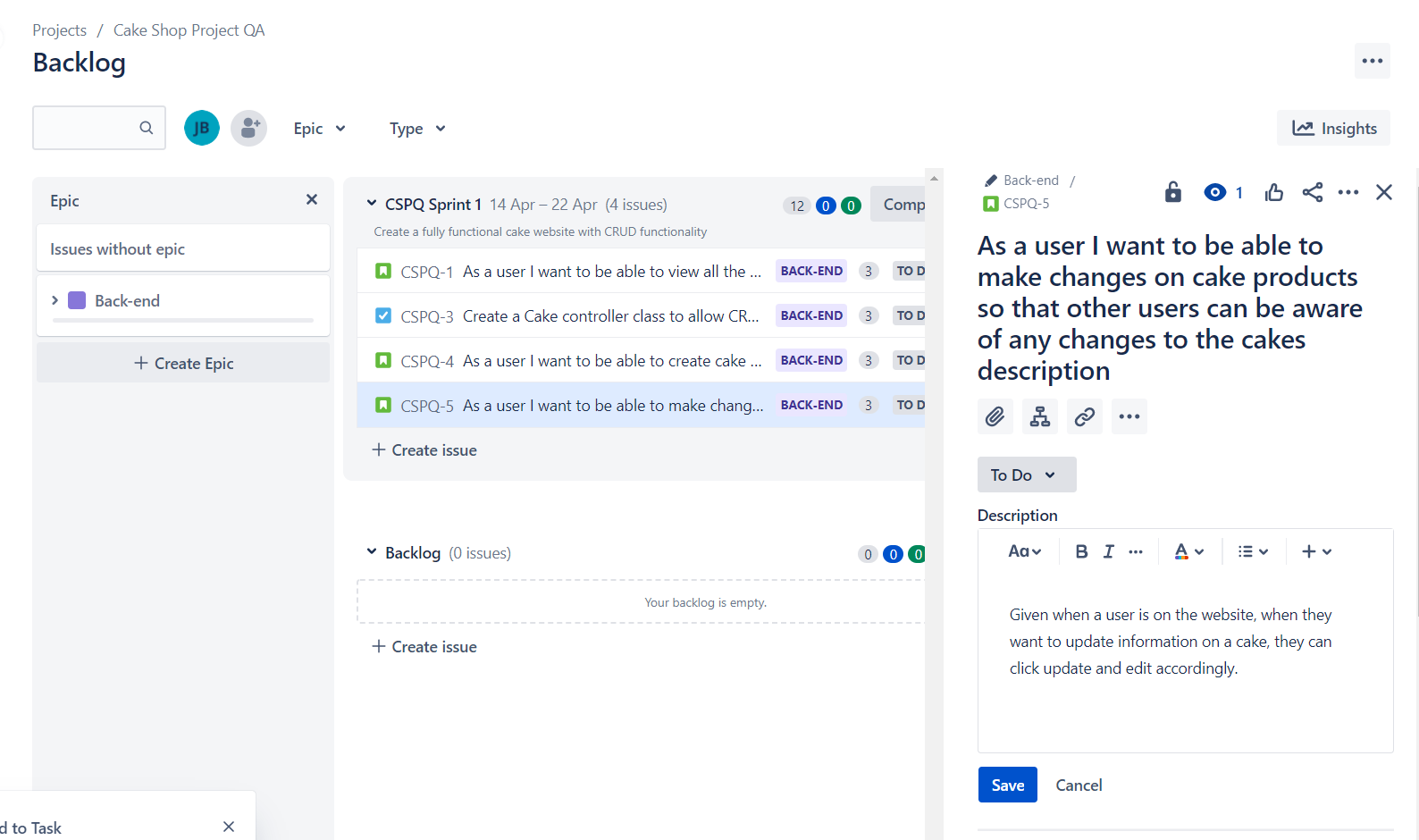Screen dimensions: 1419x840
Task: Open the bullet list dropdown
Action: click(x=1253, y=551)
